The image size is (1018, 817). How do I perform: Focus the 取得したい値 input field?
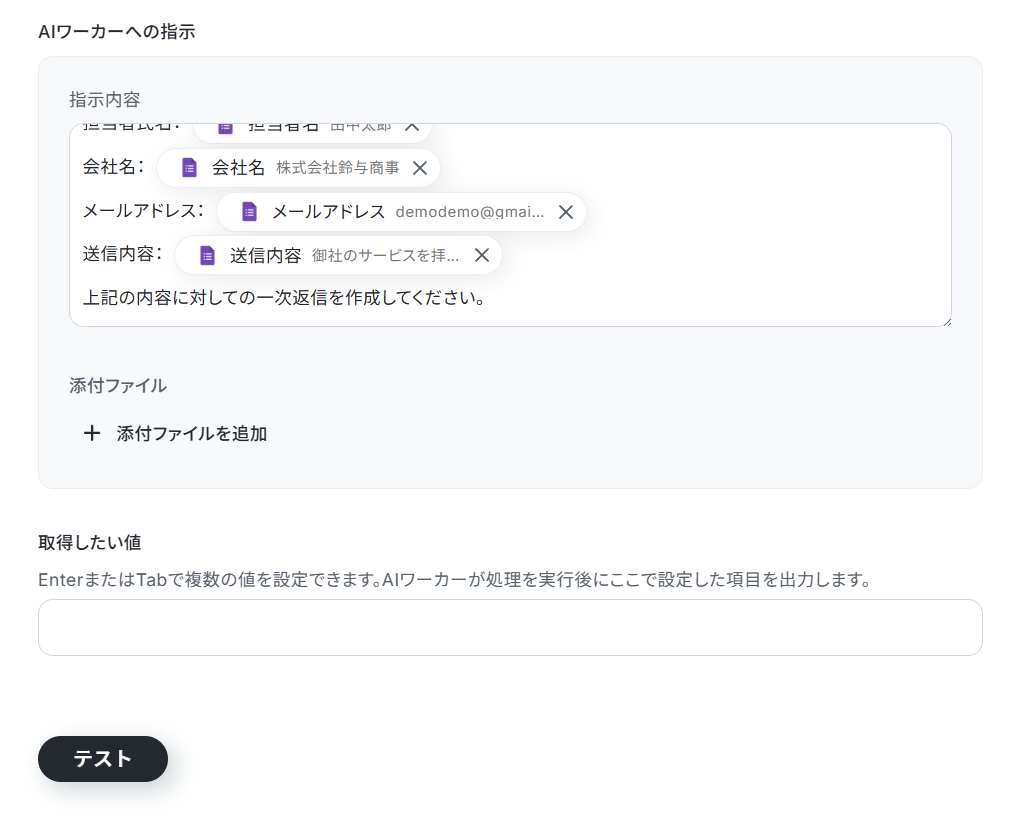tap(510, 627)
